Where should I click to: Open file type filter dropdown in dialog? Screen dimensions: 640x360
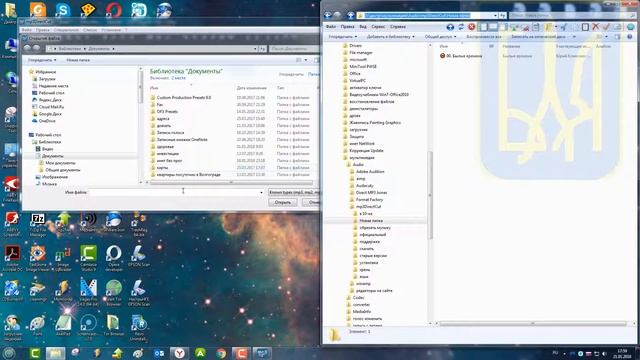click(x=294, y=192)
